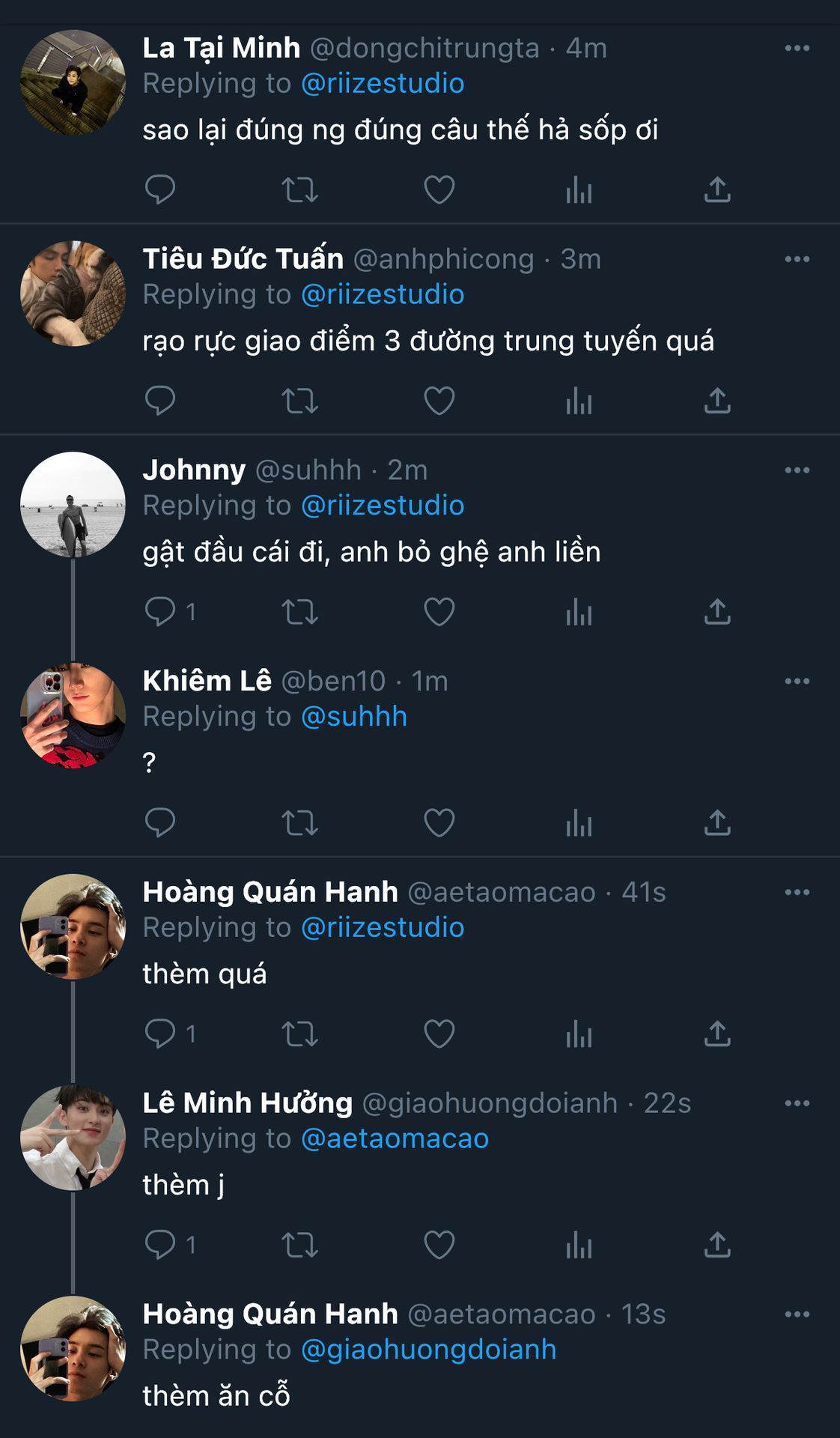The image size is (840, 1438).
Task: Like Lê Minh Hưởng's 'thèm j' tweet
Action: click(x=439, y=1246)
